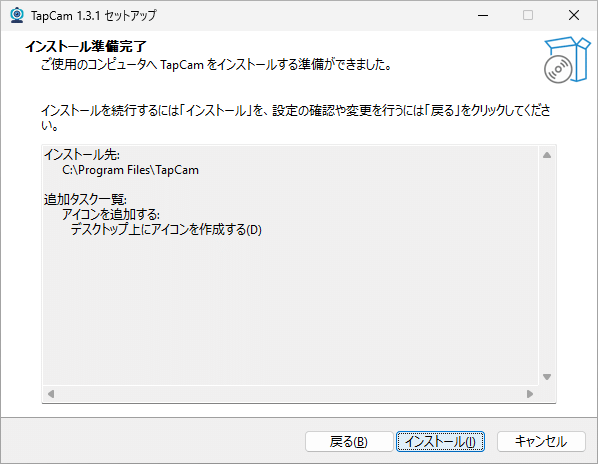Viewport: 598px width, 464px height.
Task: Go back with the 戻る(B) button
Action: 349,442
